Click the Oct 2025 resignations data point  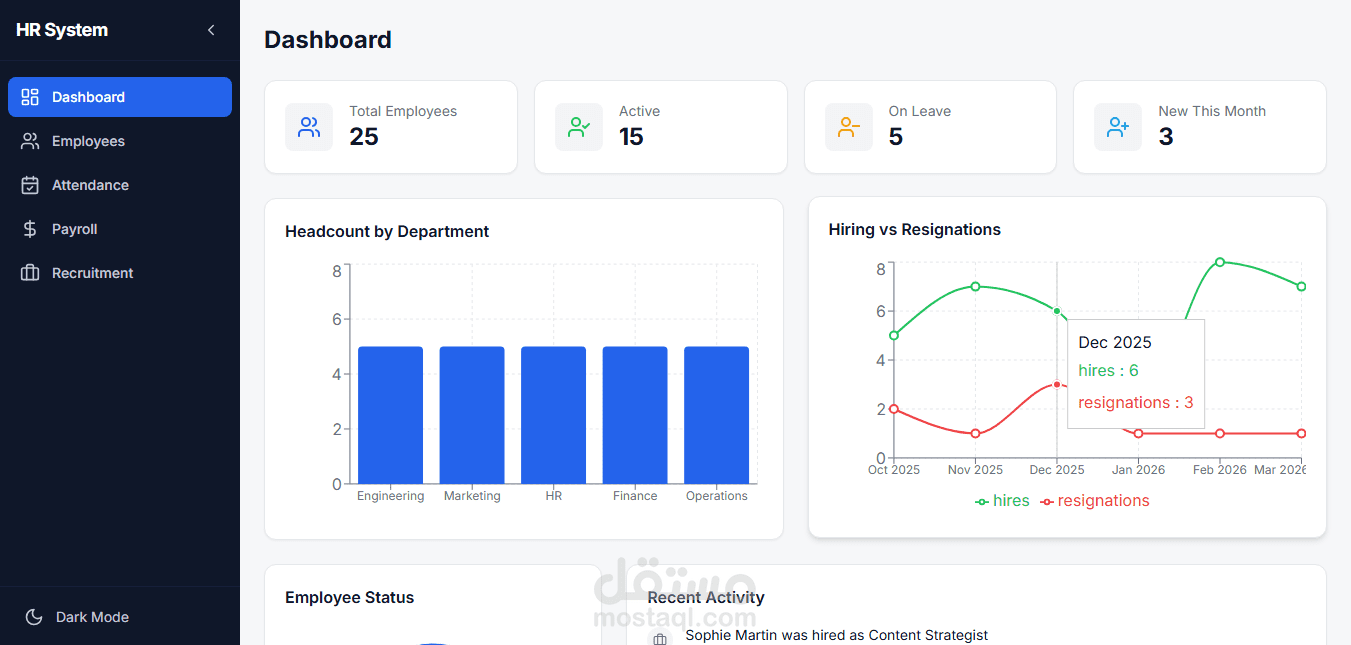tap(894, 409)
